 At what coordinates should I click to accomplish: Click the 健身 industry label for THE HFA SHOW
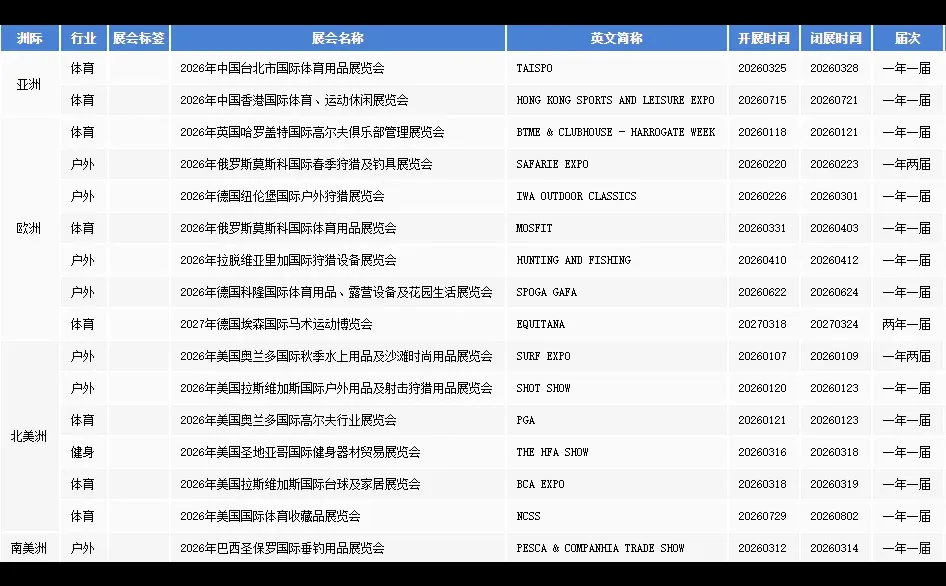click(84, 452)
